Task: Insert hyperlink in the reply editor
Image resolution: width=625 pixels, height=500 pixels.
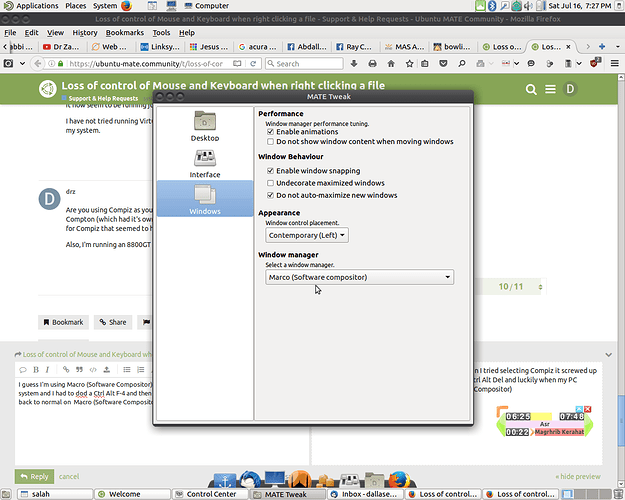Action: tap(66, 370)
